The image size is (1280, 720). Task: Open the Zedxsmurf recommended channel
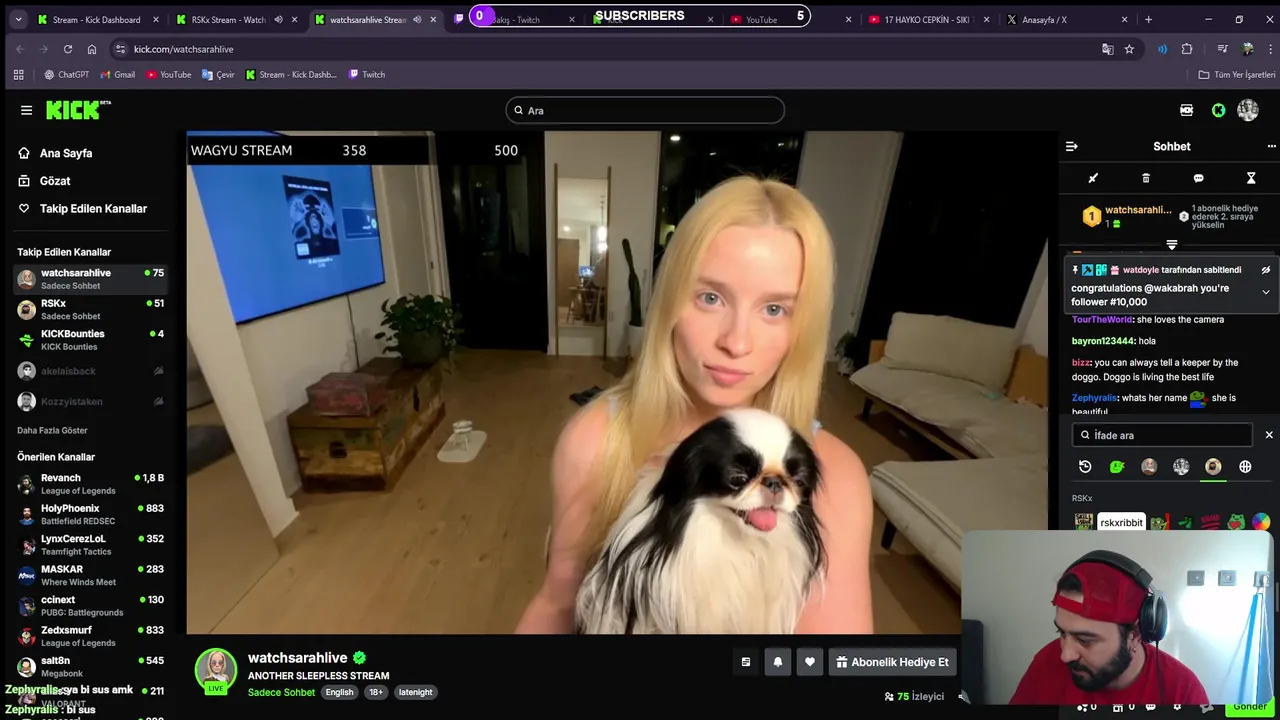point(90,636)
